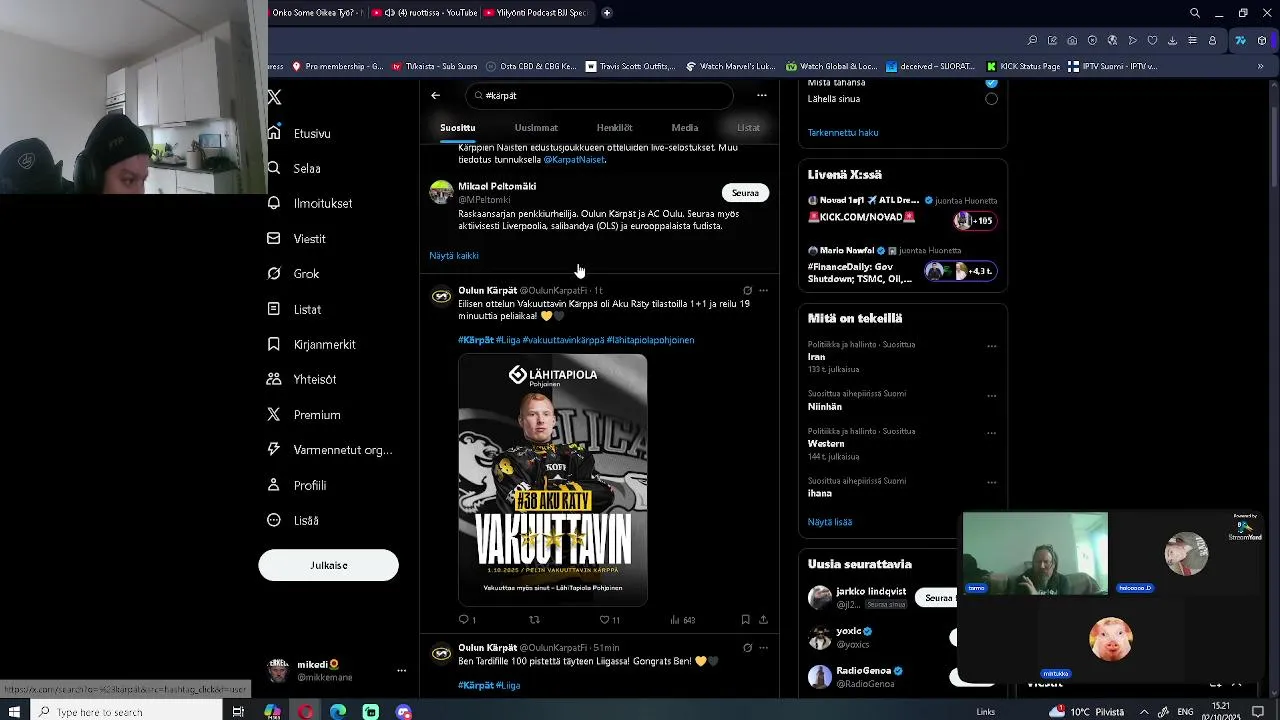Click Grok icon on the 1t Kärpät post

(747, 291)
